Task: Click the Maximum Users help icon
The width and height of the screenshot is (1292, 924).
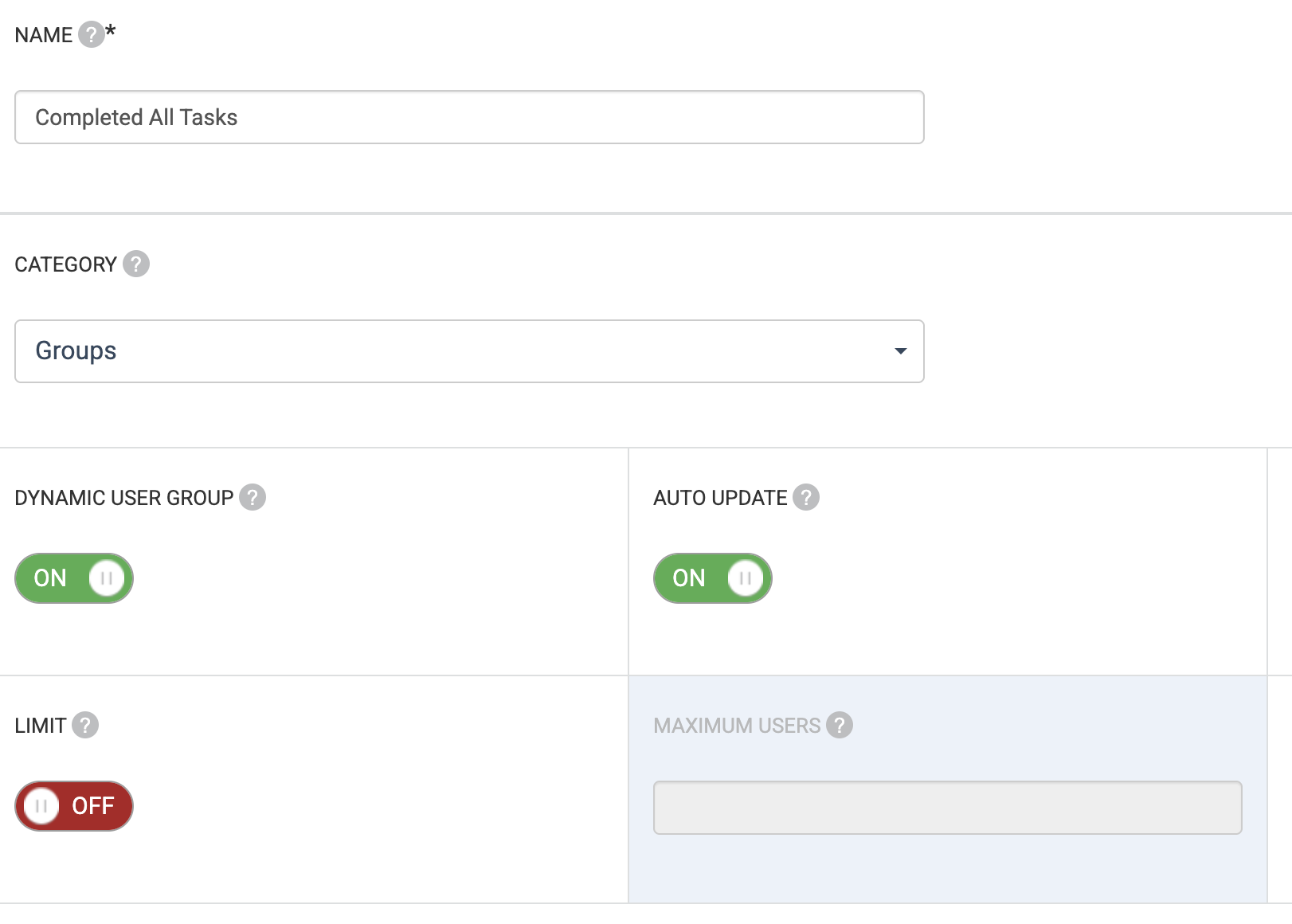Action: point(840,725)
